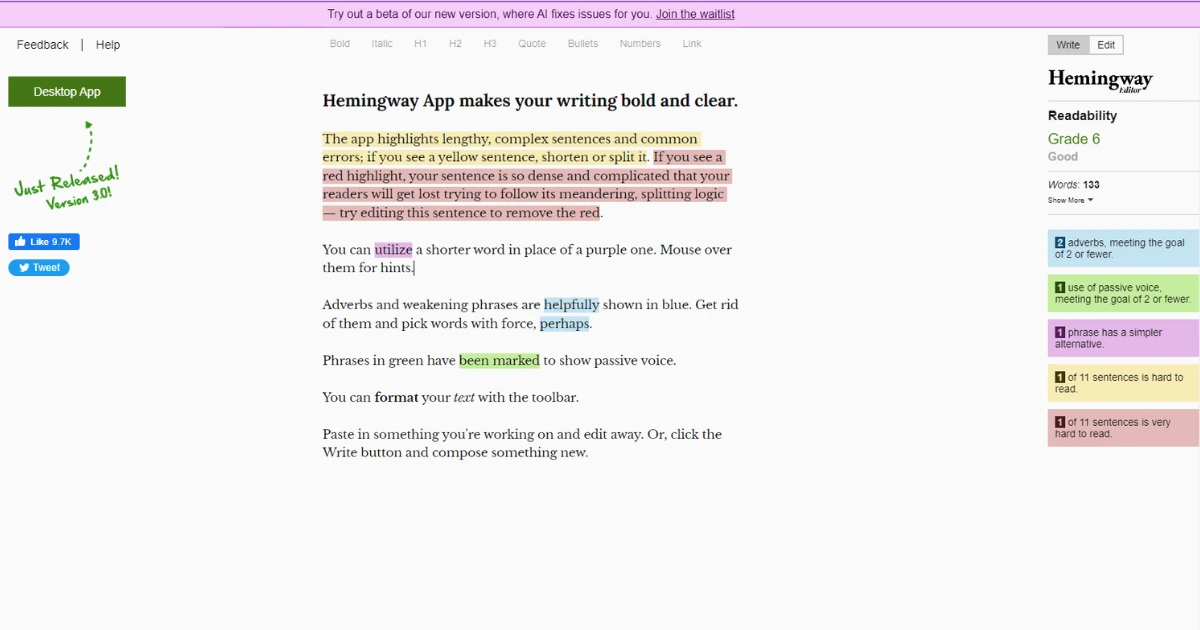Click the Readability label

1082,116
